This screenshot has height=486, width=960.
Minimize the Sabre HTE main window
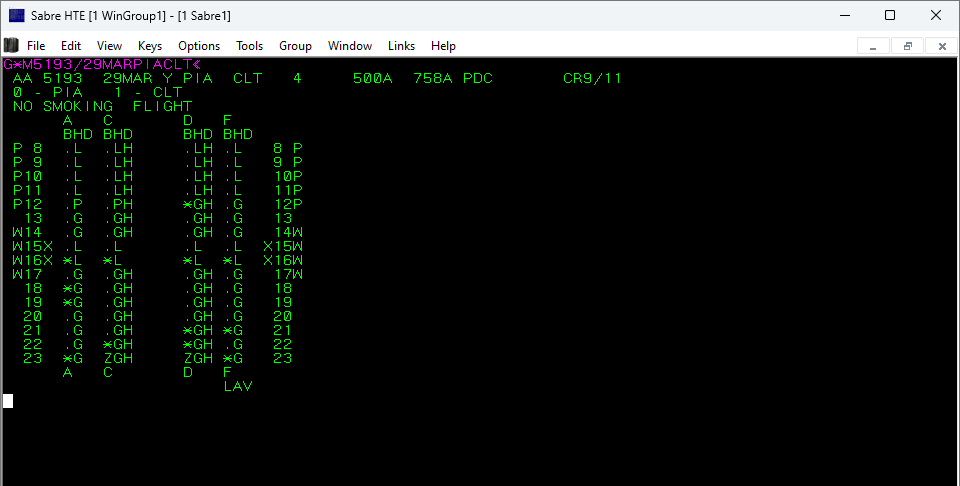click(844, 15)
